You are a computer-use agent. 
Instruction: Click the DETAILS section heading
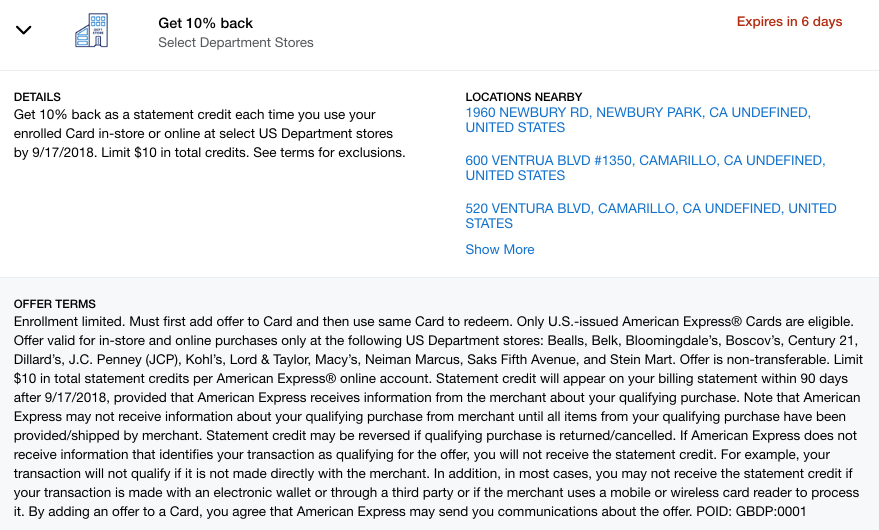(x=37, y=97)
